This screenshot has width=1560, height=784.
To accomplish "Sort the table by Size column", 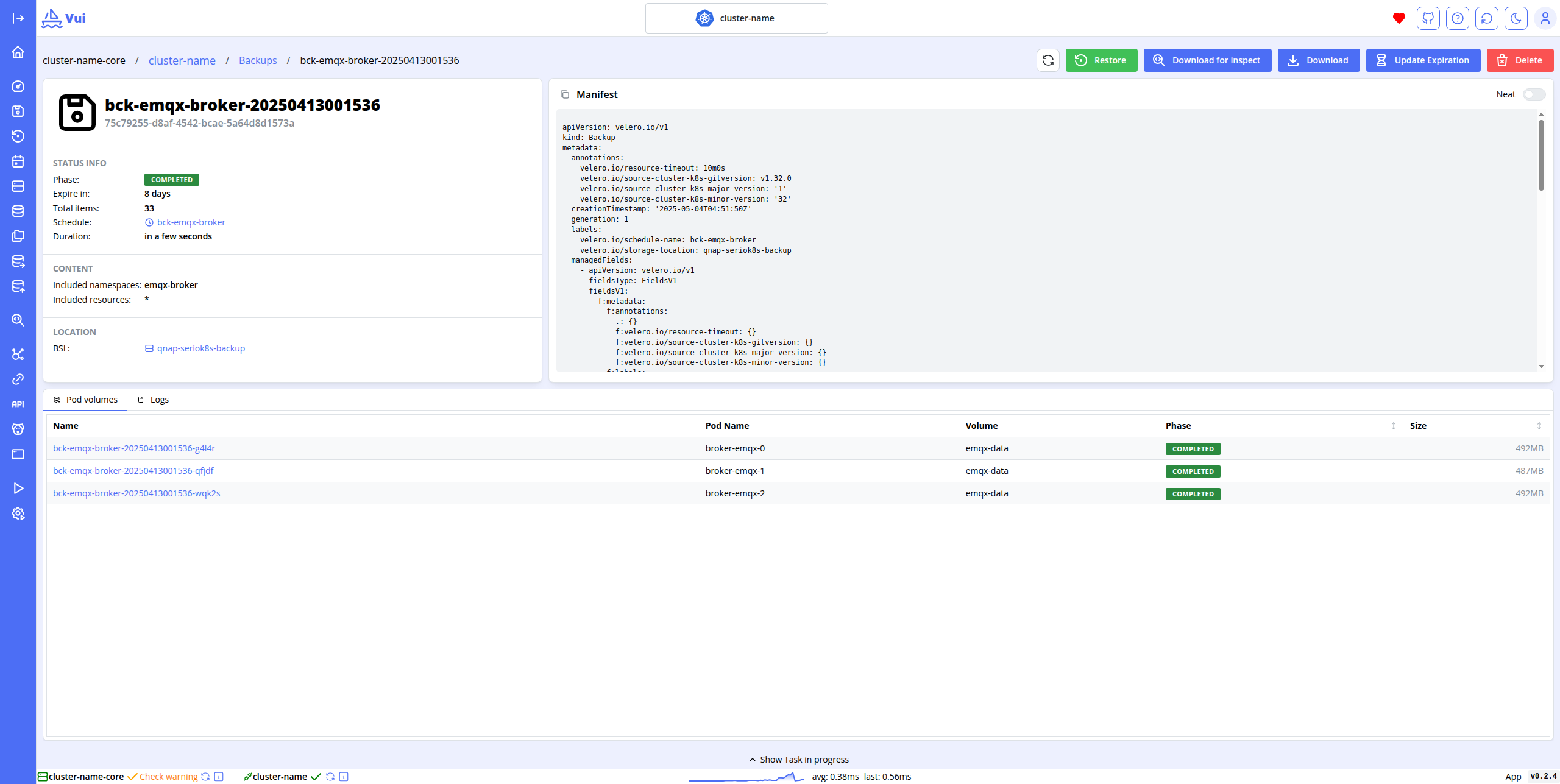I will click(x=1539, y=426).
